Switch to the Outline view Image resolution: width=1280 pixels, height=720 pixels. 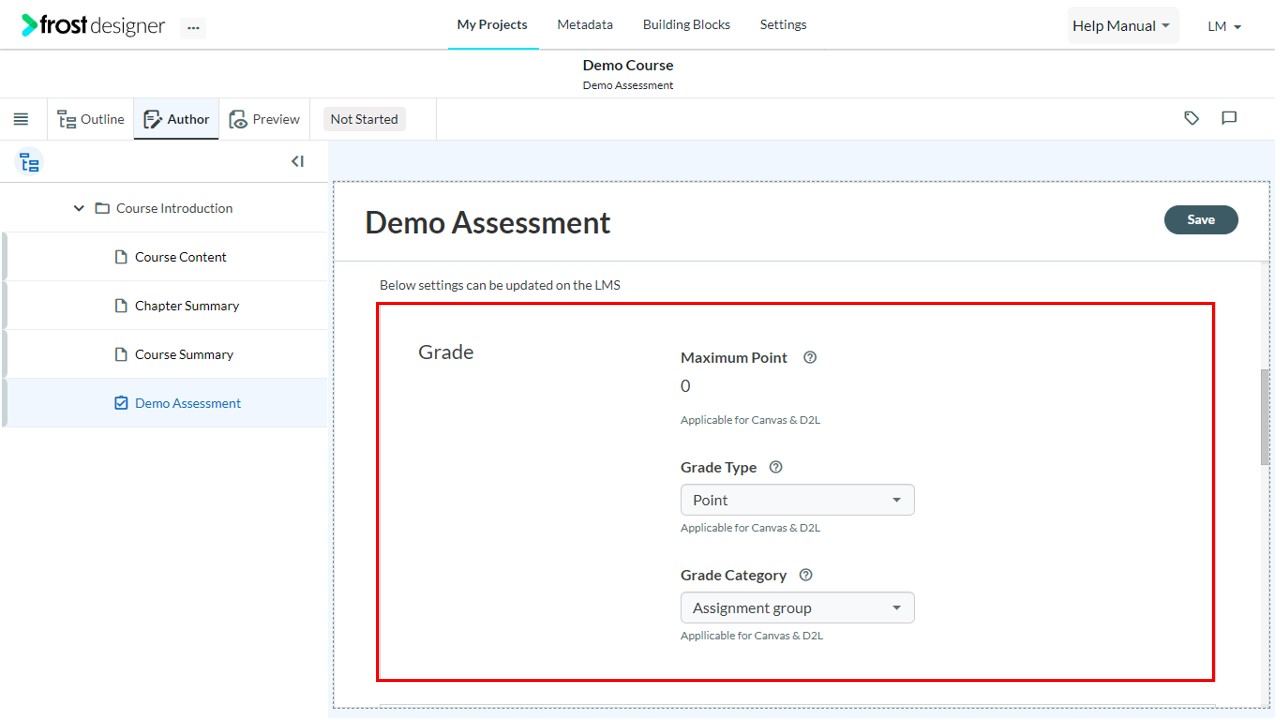point(91,119)
